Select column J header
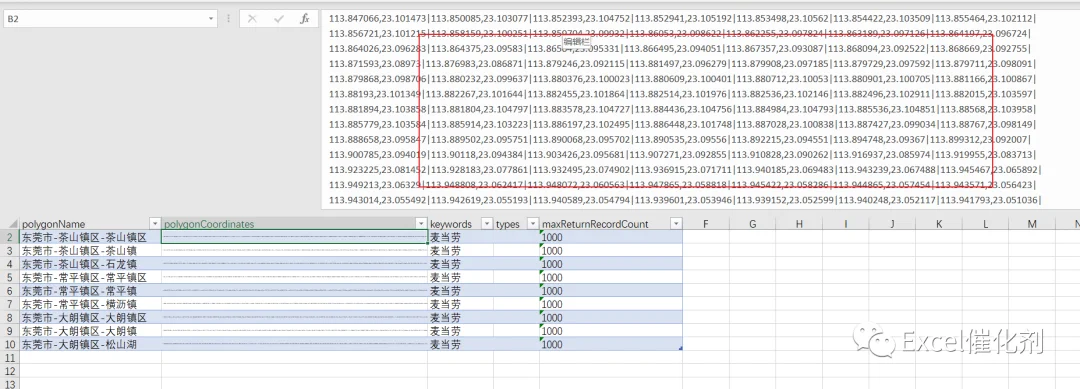This screenshot has height=389, width=1080. point(892,224)
